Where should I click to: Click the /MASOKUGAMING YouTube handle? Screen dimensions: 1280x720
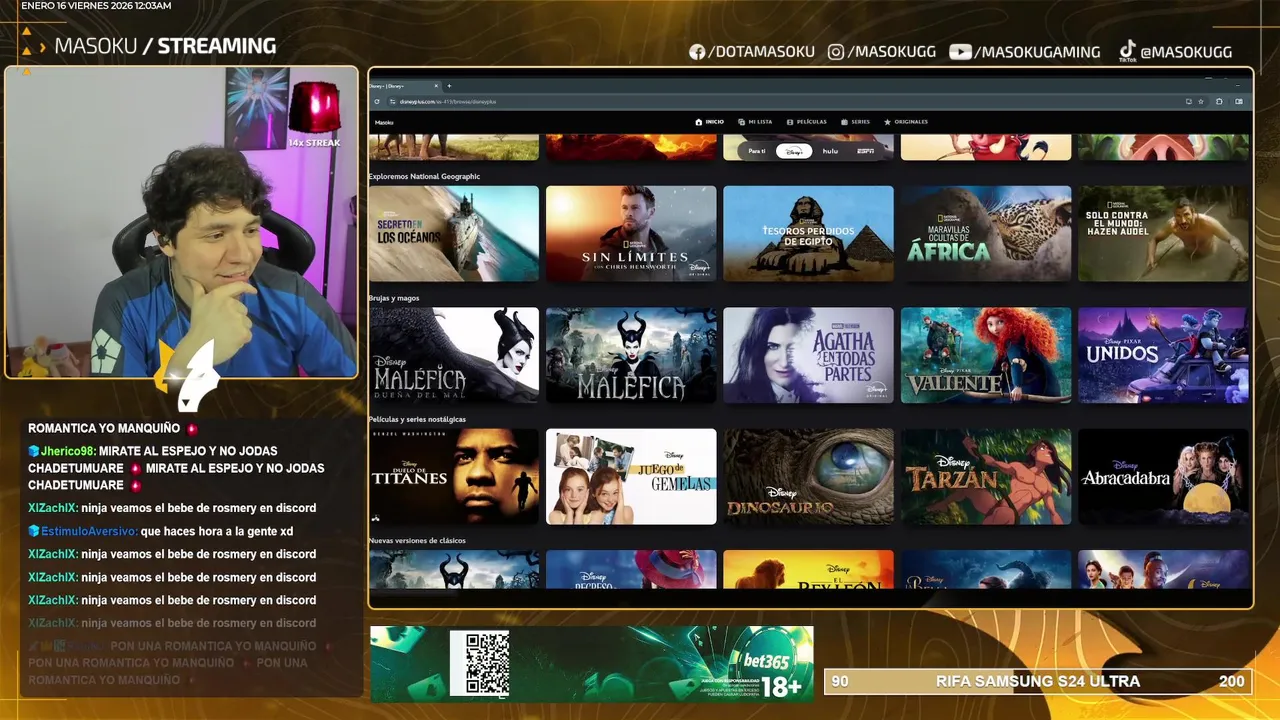pos(1037,52)
